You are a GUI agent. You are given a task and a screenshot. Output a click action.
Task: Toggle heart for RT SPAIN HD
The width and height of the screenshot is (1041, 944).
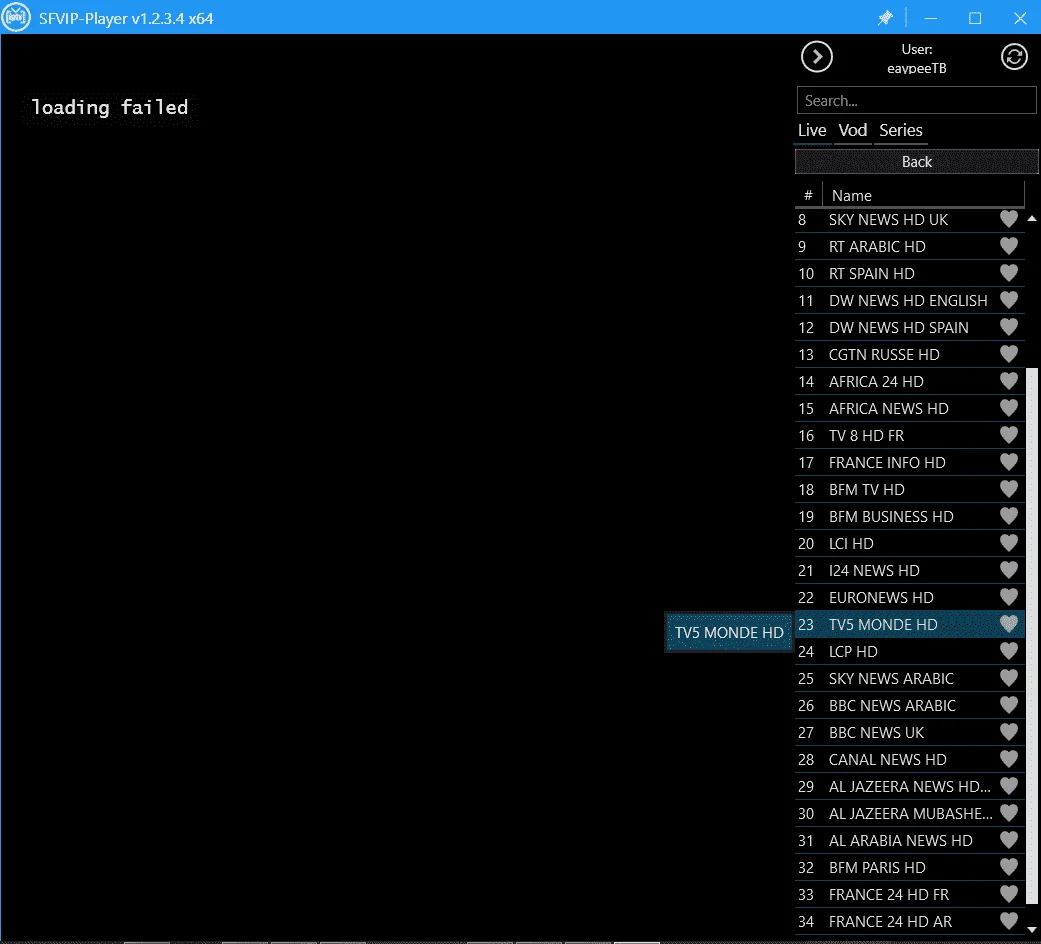tap(1008, 273)
